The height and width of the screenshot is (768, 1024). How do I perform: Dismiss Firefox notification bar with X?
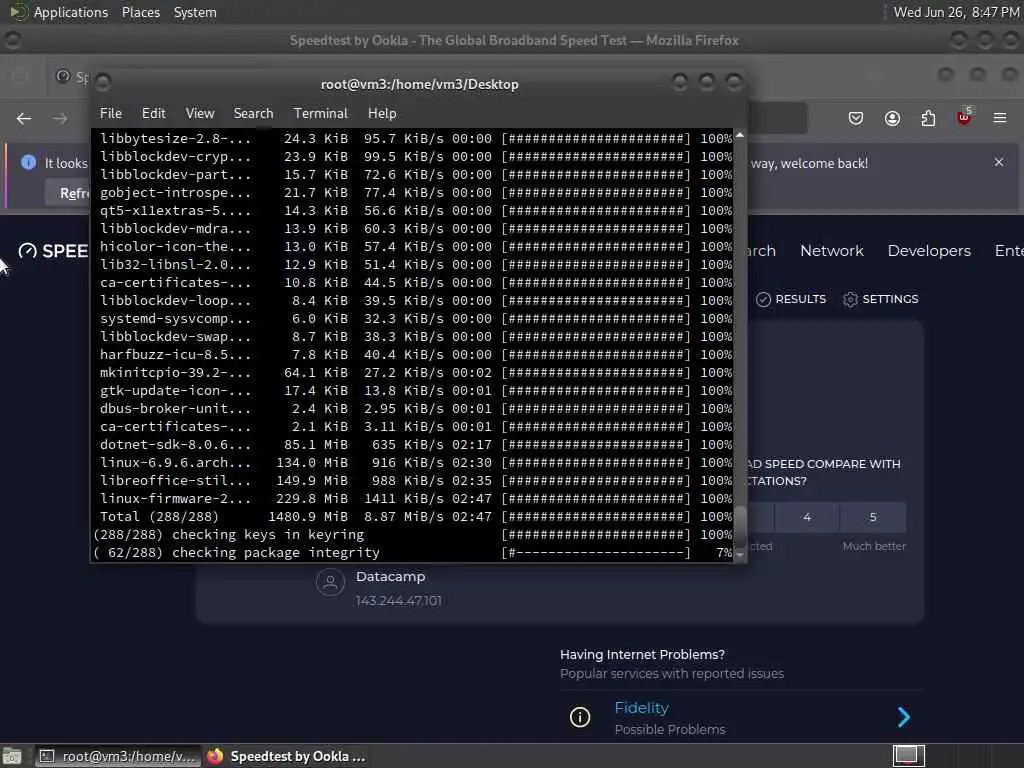click(999, 162)
